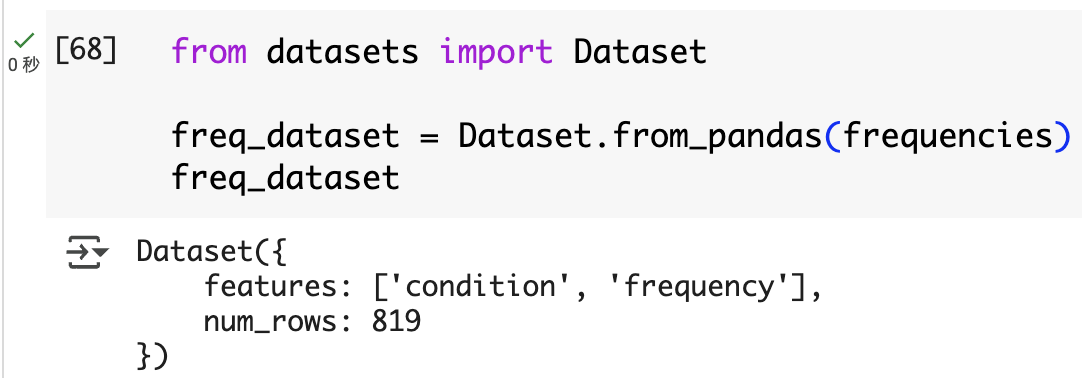
Task: Click the freq_dataset variable in assignment line
Action: click(286, 137)
